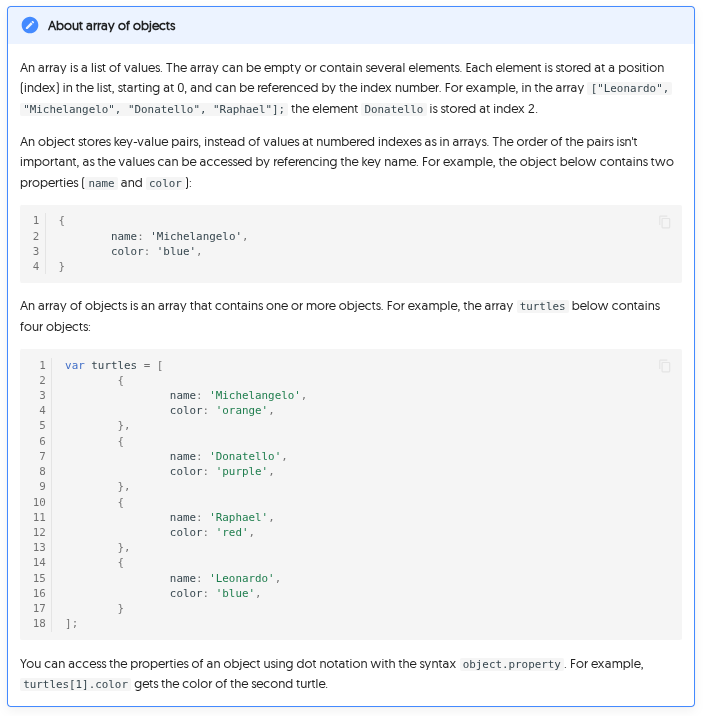Screen dimensions: 703x716
Task: Click the inline array starting with "Leonardo"
Action: click(631, 89)
